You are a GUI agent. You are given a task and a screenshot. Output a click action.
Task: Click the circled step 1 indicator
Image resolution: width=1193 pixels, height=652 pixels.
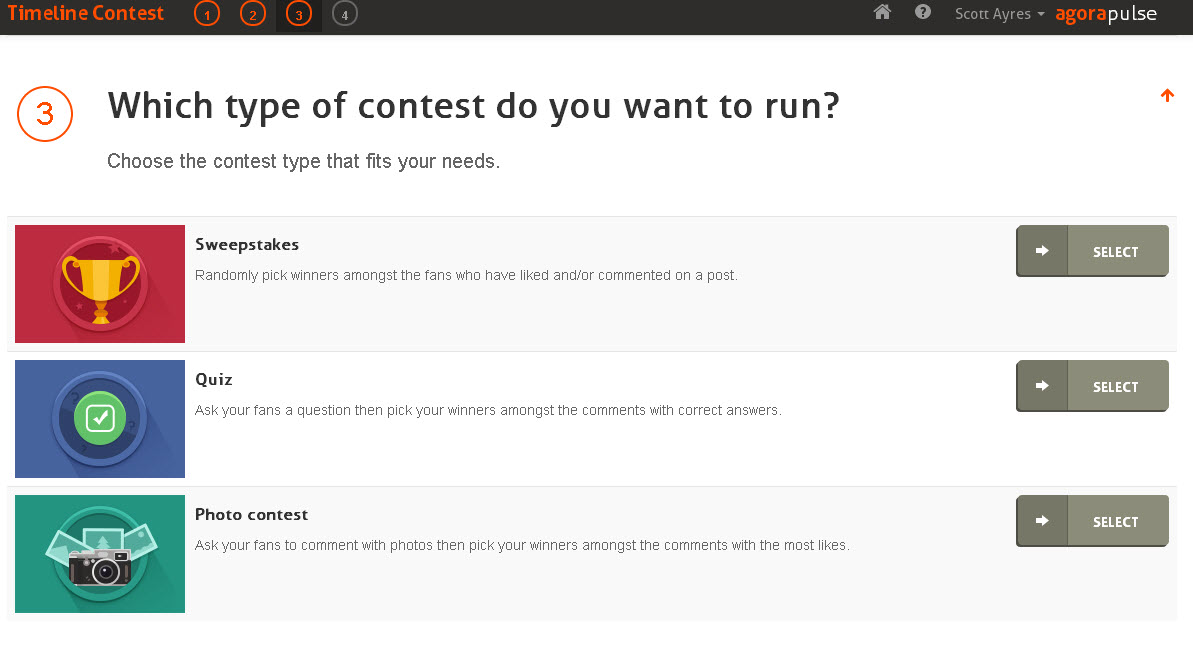tap(206, 14)
